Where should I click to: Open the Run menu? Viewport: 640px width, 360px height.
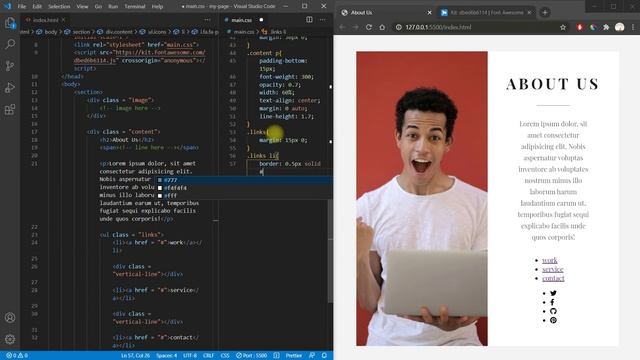point(113,7)
